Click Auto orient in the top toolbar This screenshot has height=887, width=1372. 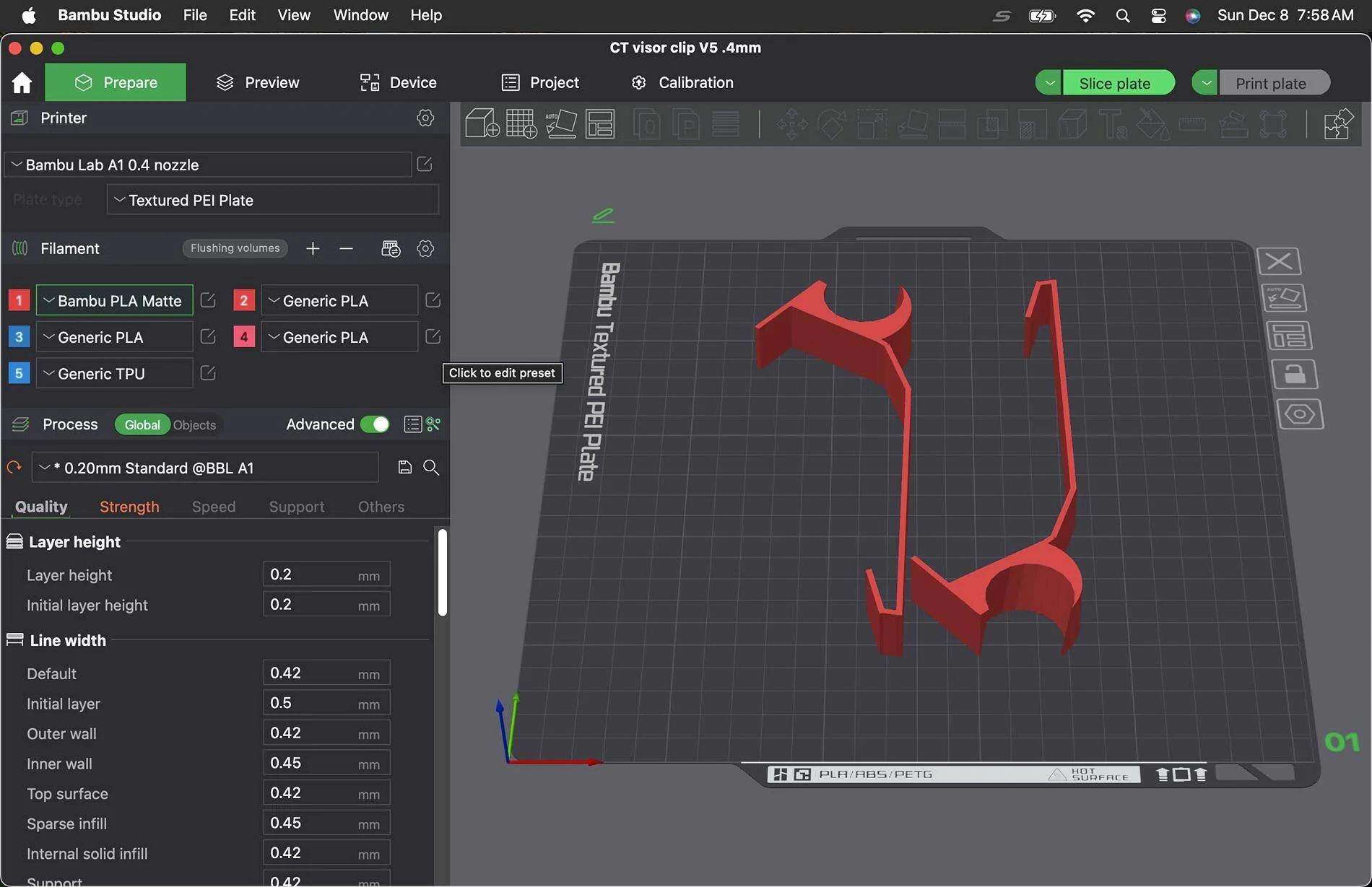[x=561, y=123]
